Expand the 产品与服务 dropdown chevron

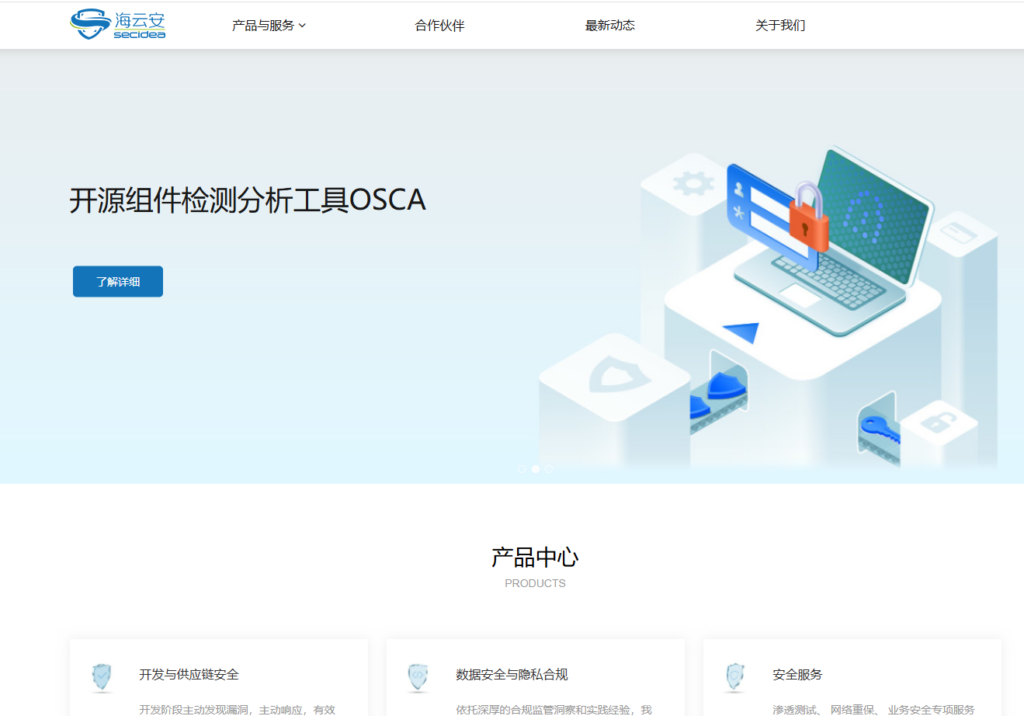pos(302,25)
